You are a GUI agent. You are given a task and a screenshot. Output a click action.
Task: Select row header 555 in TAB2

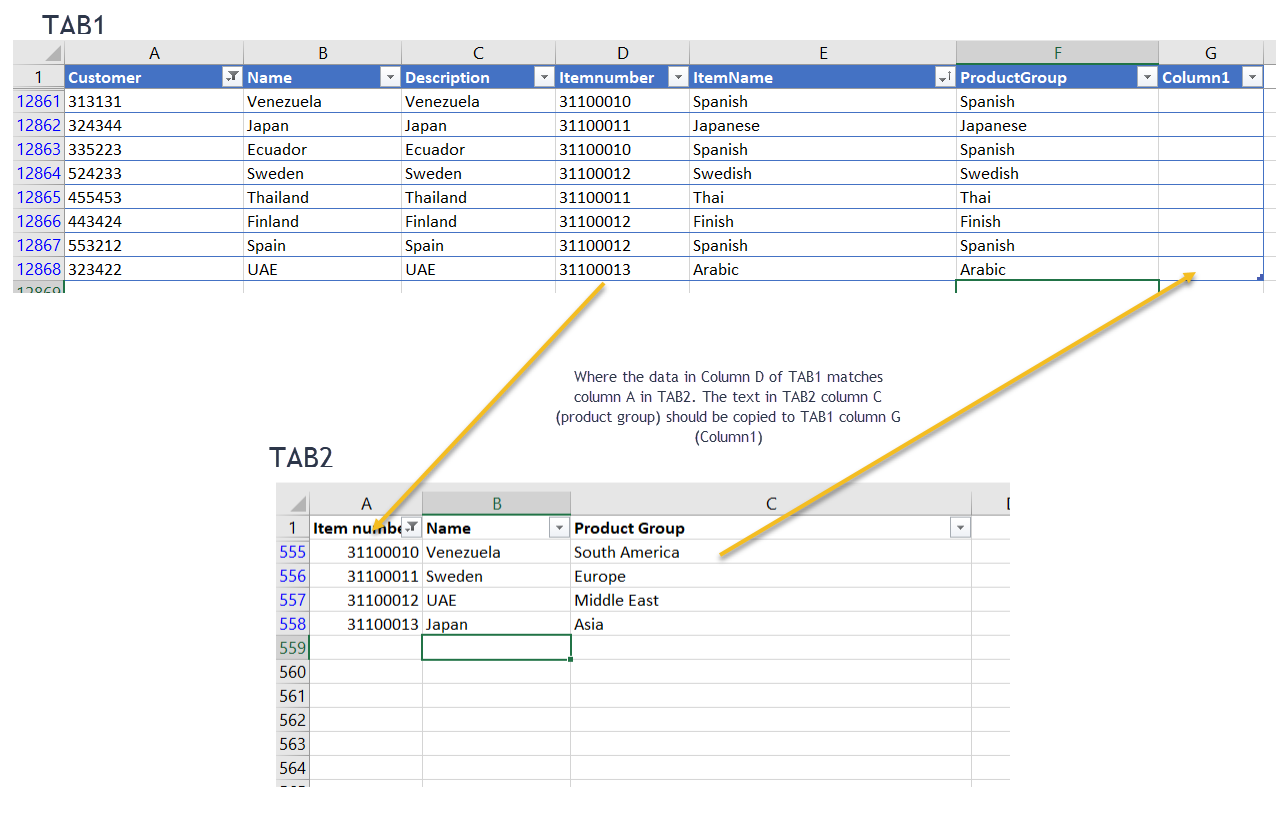(x=293, y=552)
